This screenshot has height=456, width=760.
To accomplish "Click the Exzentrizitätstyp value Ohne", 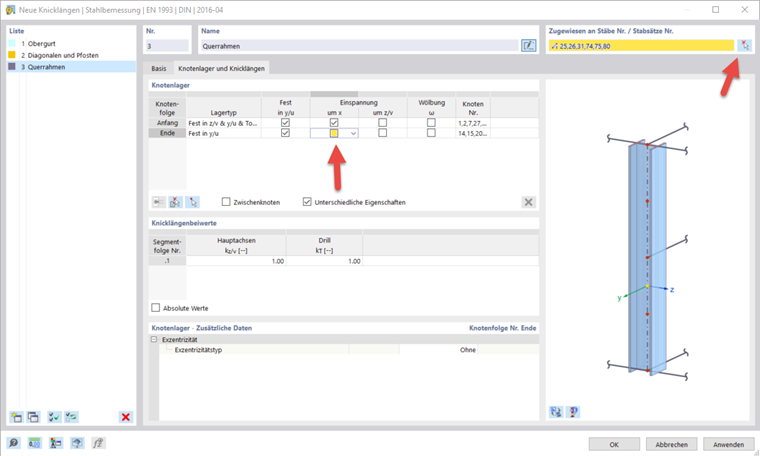I will pyautogui.click(x=438, y=350).
